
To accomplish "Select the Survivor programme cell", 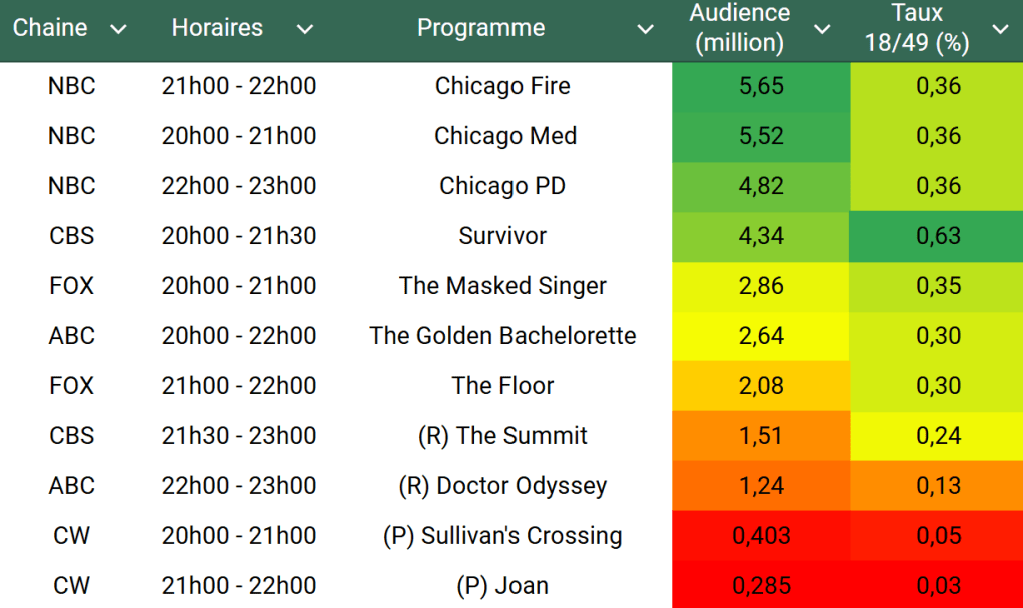I will 502,236.
